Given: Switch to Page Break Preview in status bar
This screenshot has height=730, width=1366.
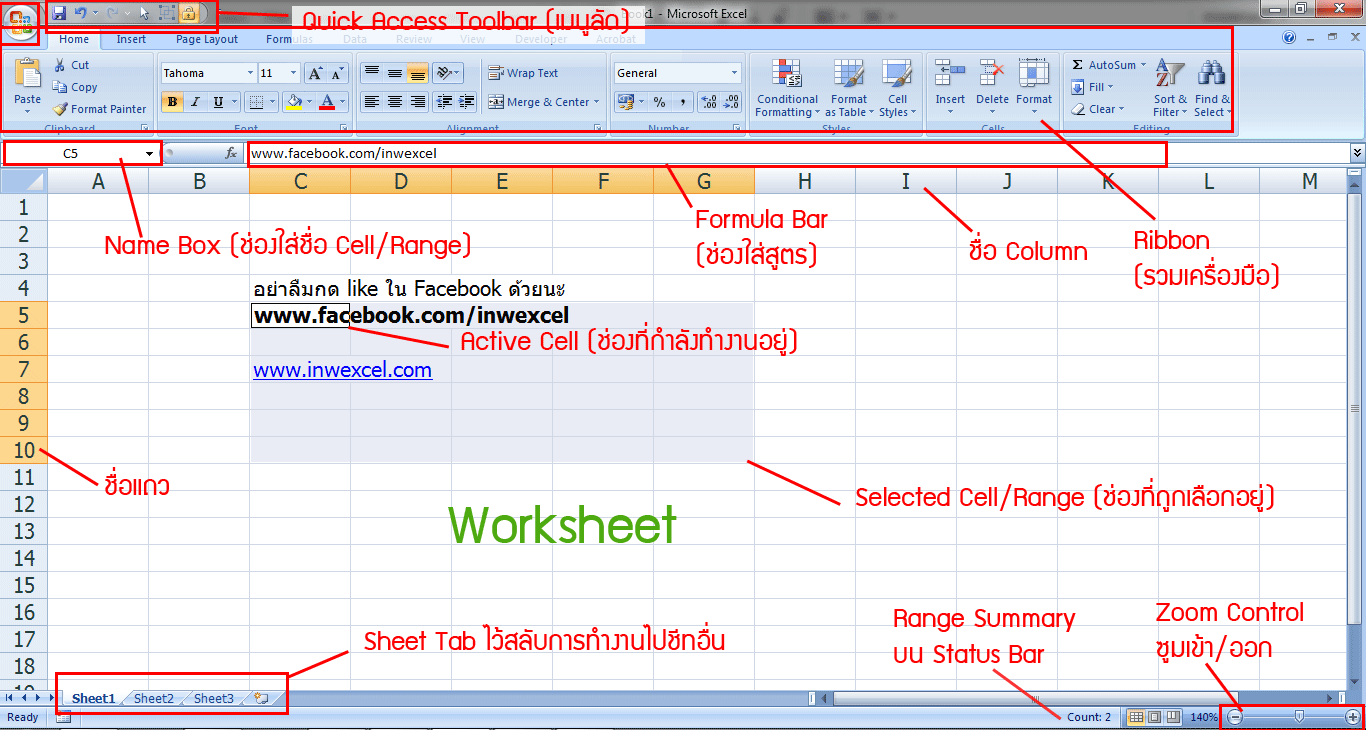Looking at the screenshot, I should [1173, 717].
